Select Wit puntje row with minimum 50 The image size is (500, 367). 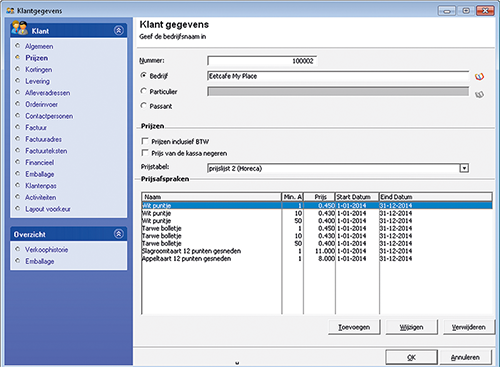coord(317,221)
